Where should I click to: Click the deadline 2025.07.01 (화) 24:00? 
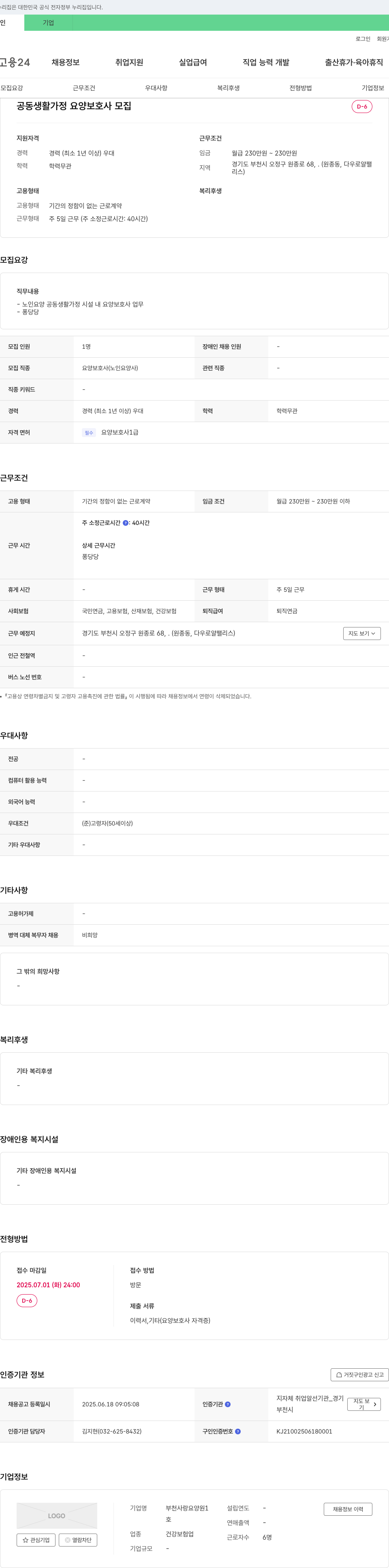pyautogui.click(x=48, y=1285)
